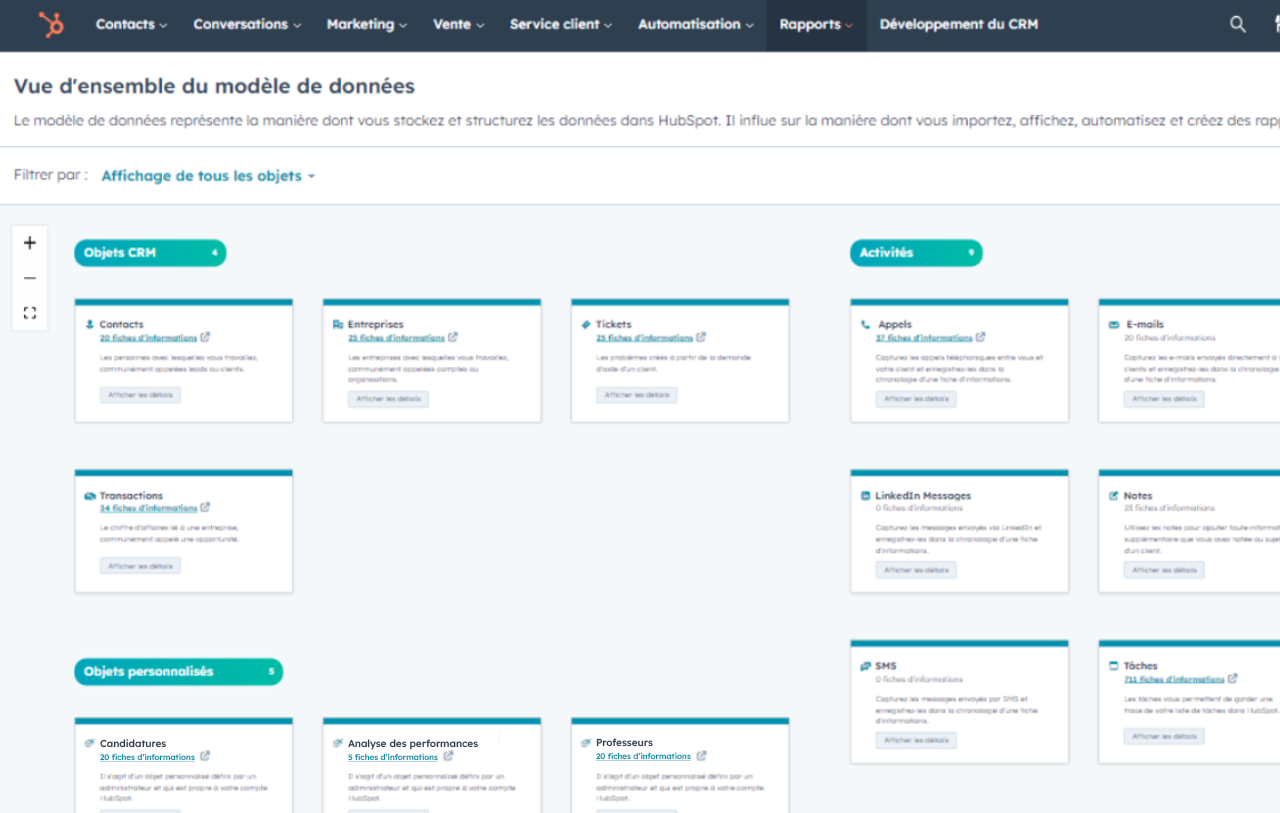Open the Rapports menu
This screenshot has height=813, width=1280.
(x=815, y=24)
